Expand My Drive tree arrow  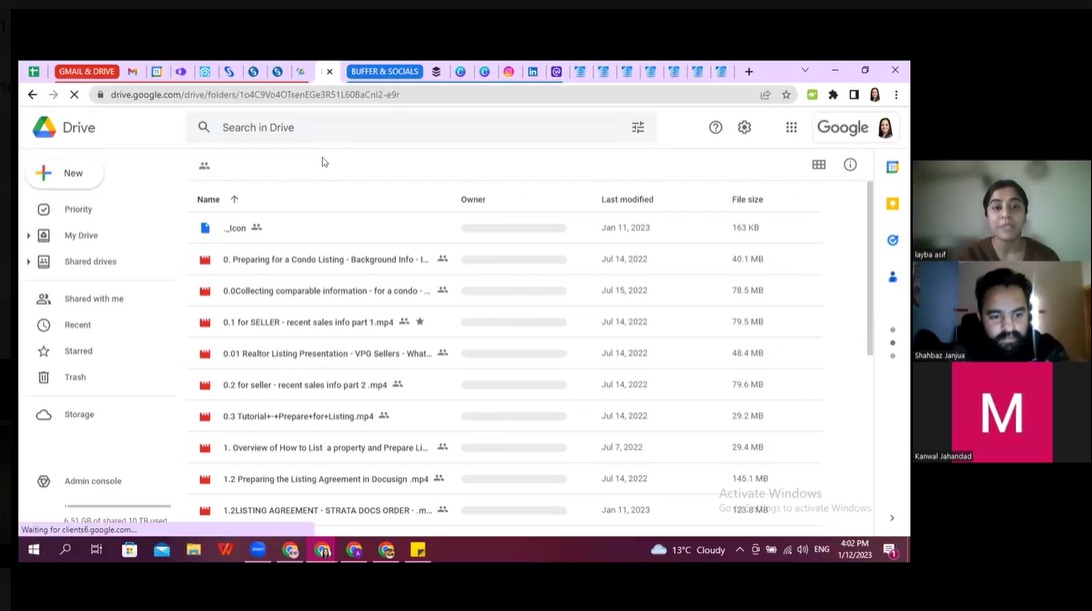click(29, 235)
